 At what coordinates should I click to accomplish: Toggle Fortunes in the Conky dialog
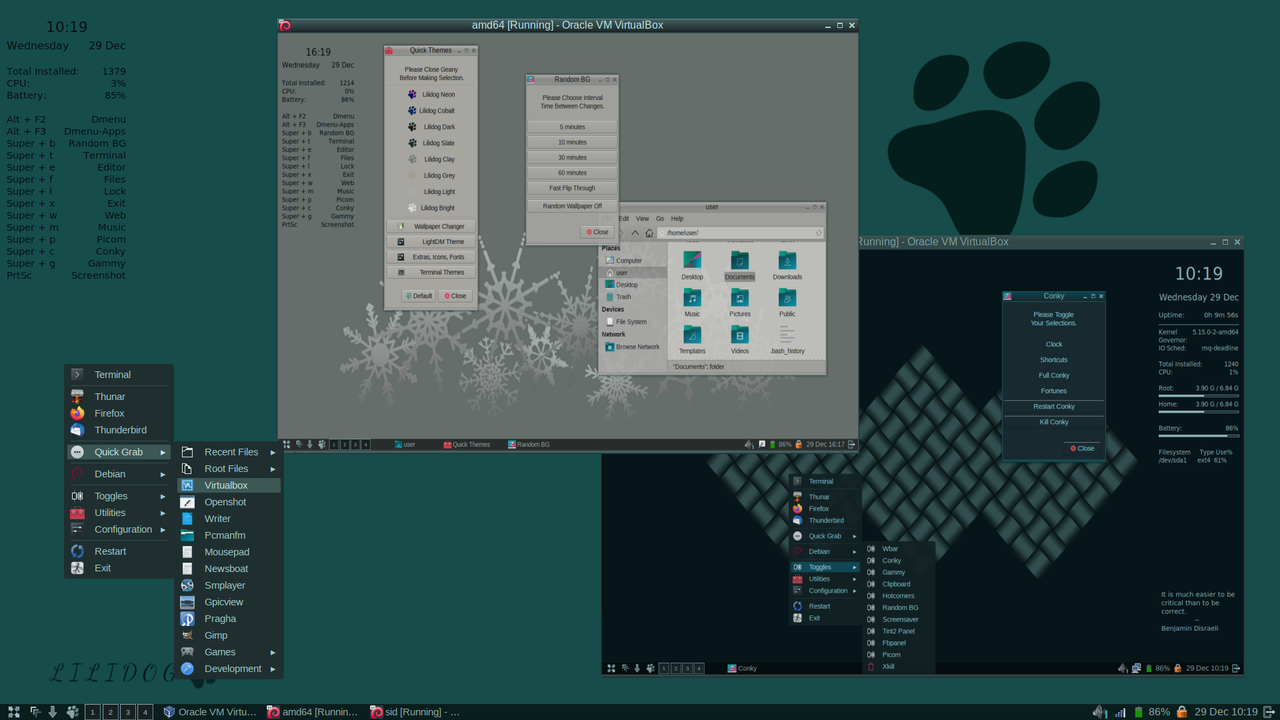[x=1054, y=391]
